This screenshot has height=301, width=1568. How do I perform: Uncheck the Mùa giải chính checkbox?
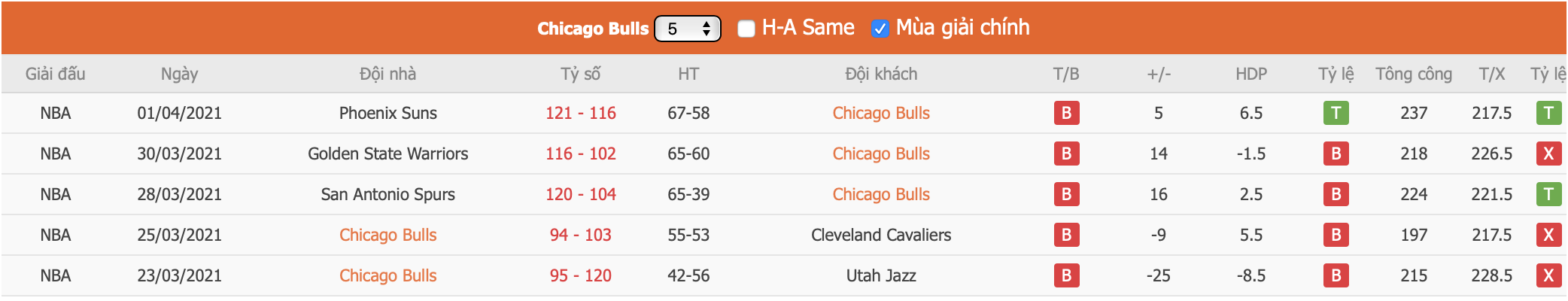pyautogui.click(x=880, y=29)
